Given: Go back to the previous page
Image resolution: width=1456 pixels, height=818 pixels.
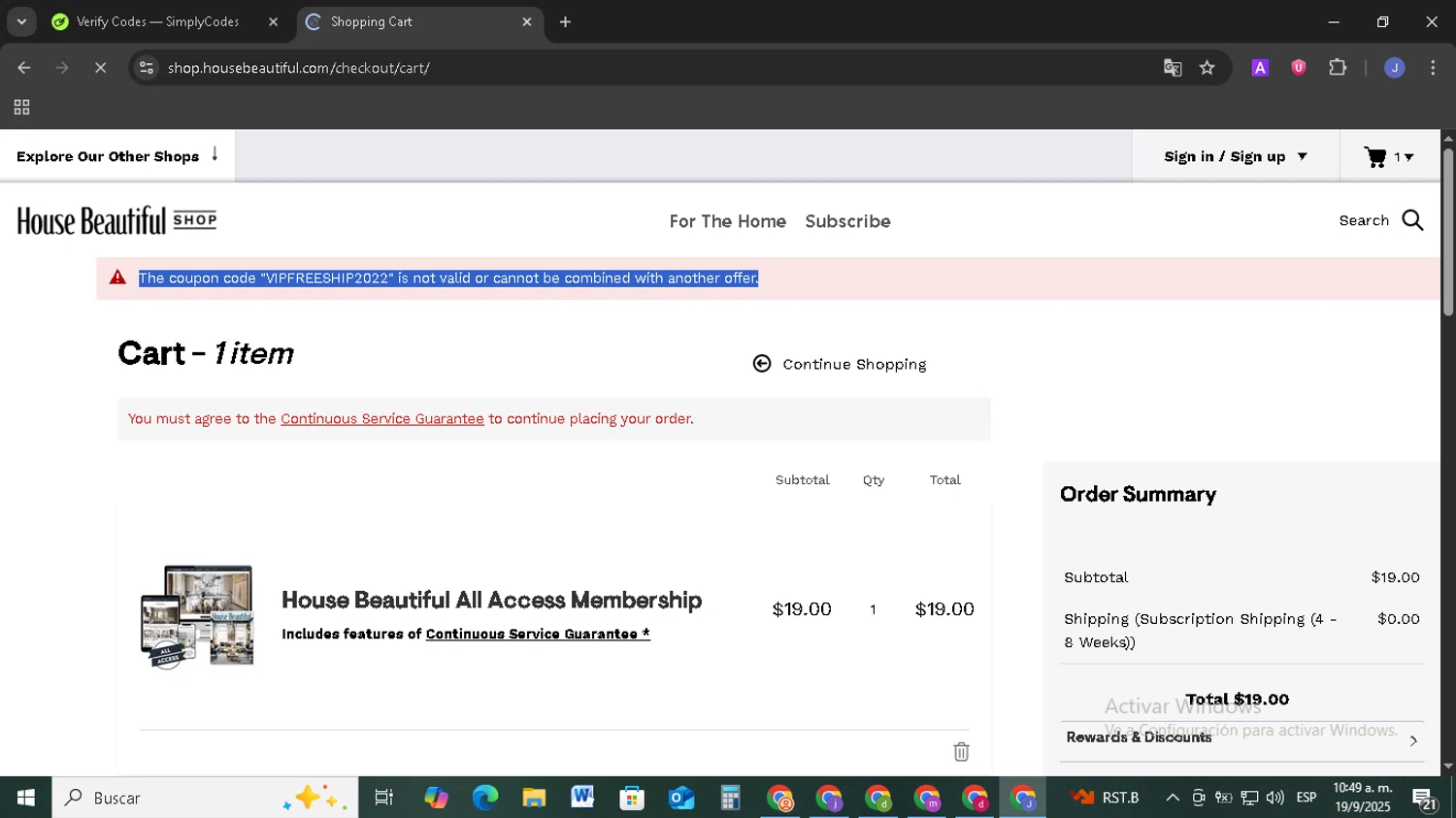Looking at the screenshot, I should tap(24, 68).
